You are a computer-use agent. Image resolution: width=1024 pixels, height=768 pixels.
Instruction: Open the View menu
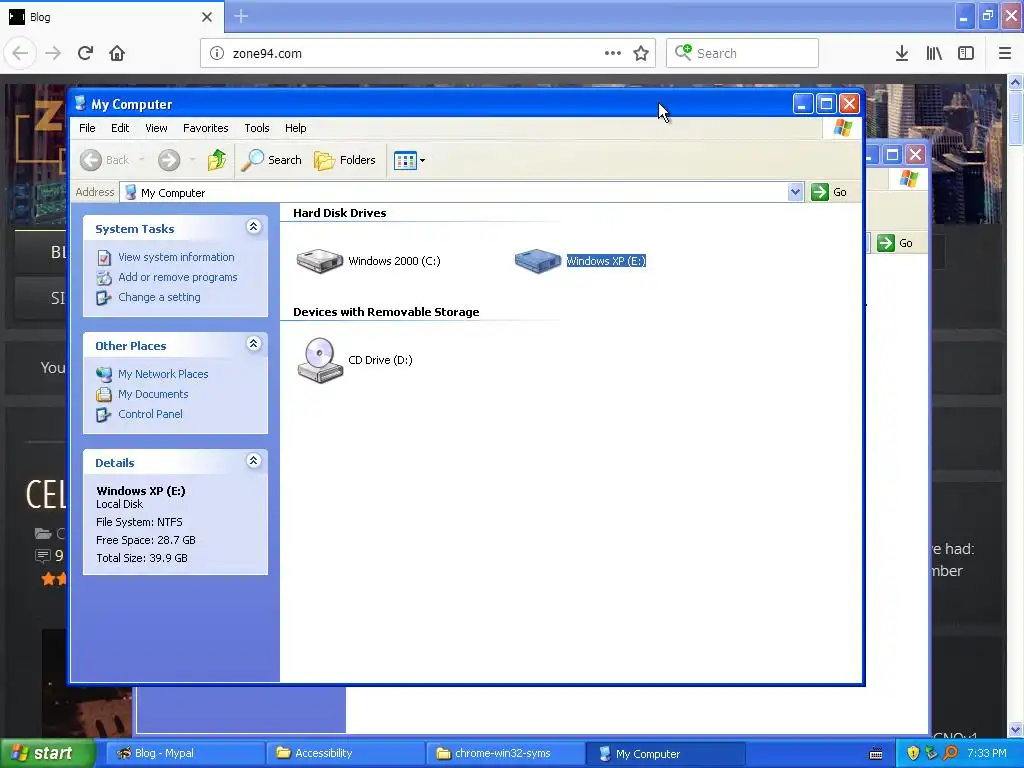pyautogui.click(x=156, y=128)
